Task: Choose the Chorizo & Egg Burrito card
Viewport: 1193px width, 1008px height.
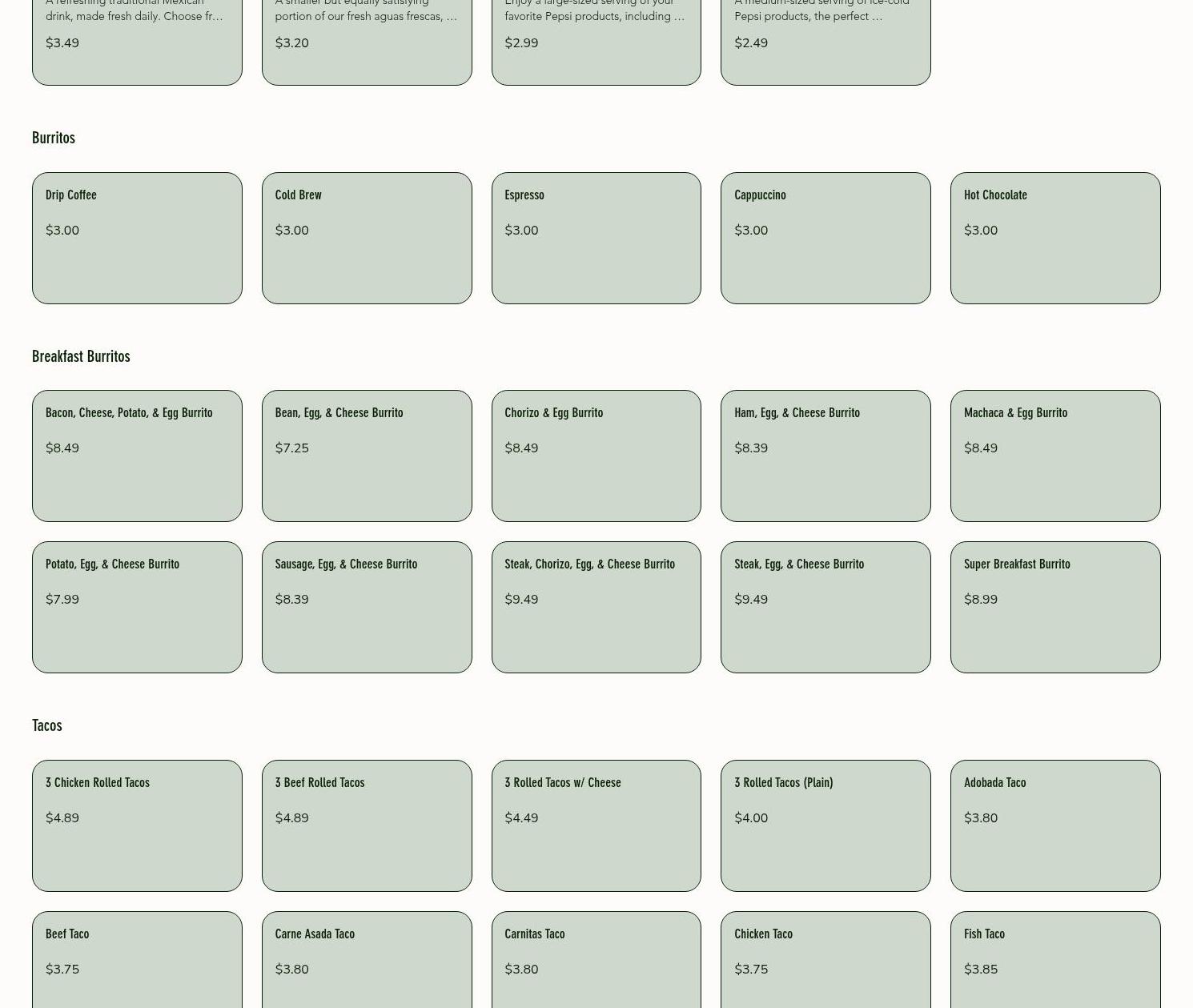Action: tap(596, 456)
